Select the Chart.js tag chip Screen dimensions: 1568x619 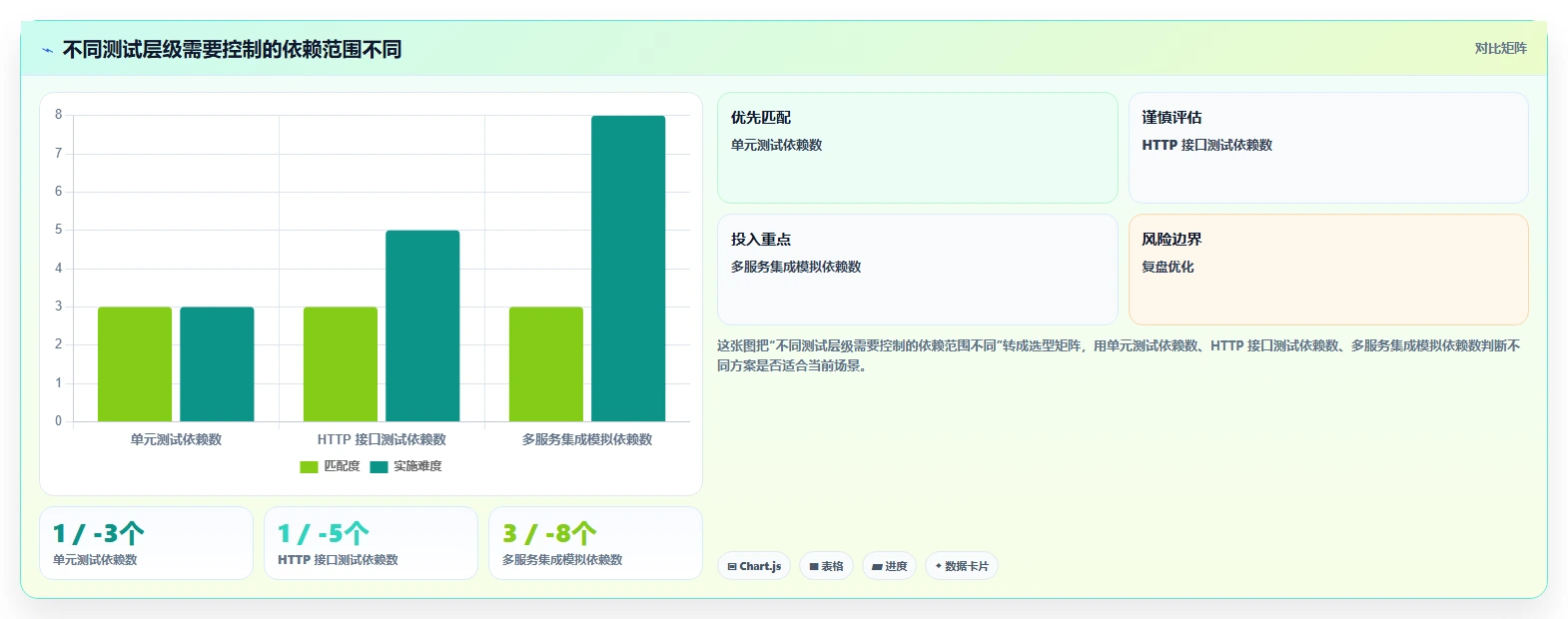(754, 566)
